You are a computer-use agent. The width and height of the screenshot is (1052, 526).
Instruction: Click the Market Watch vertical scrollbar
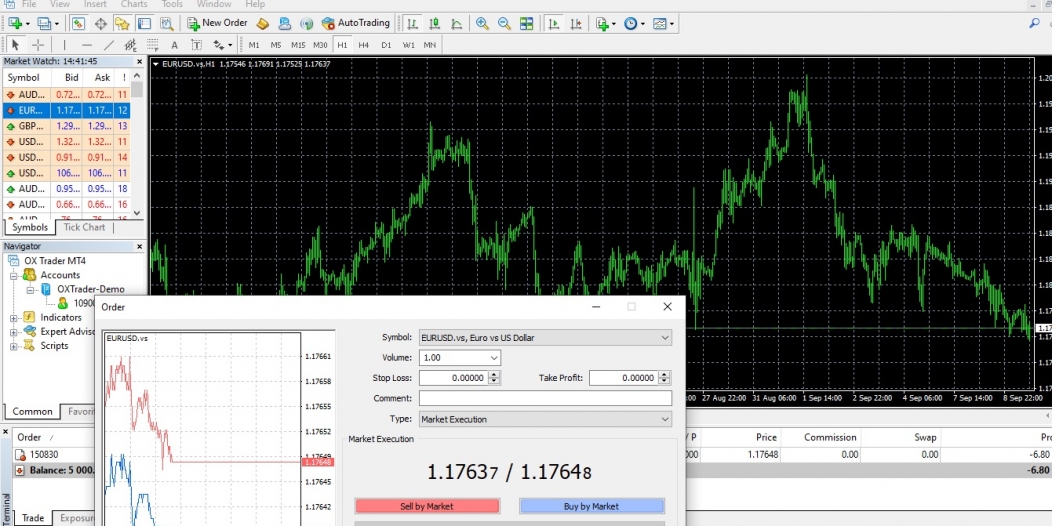[x=138, y=144]
